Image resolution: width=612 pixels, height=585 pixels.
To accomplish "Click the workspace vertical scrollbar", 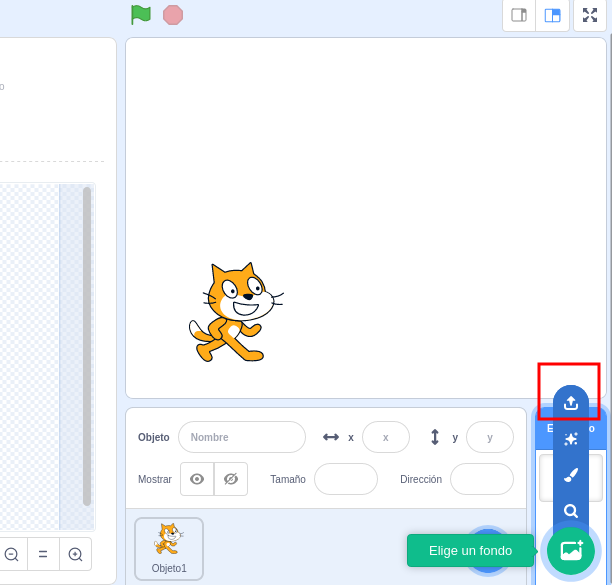I will tap(87, 346).
